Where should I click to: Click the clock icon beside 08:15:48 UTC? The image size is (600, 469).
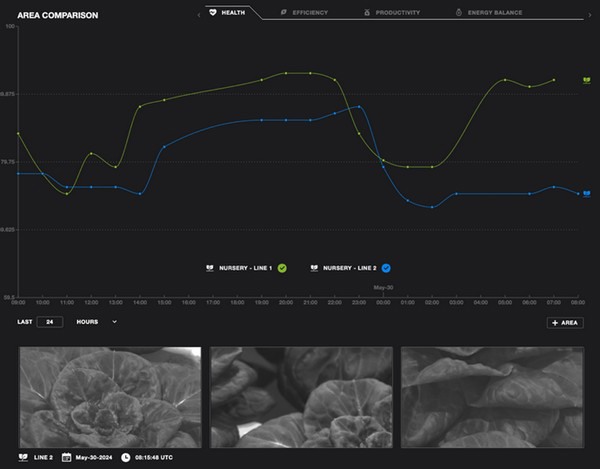point(126,457)
